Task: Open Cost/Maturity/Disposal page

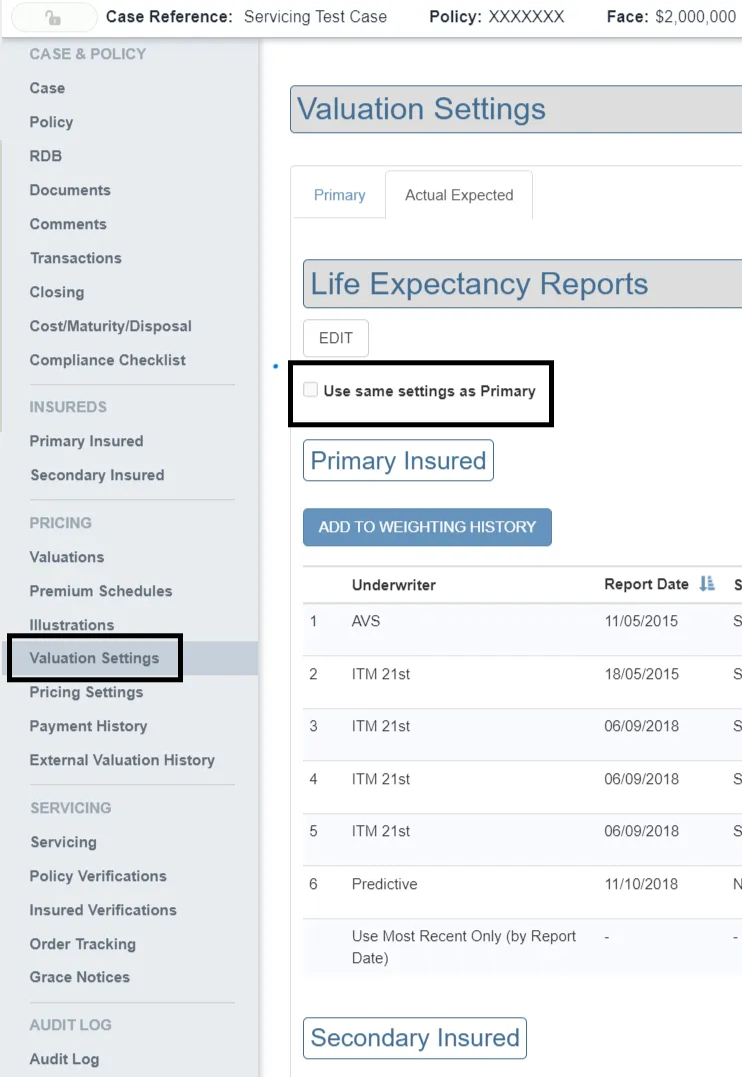Action: [110, 326]
